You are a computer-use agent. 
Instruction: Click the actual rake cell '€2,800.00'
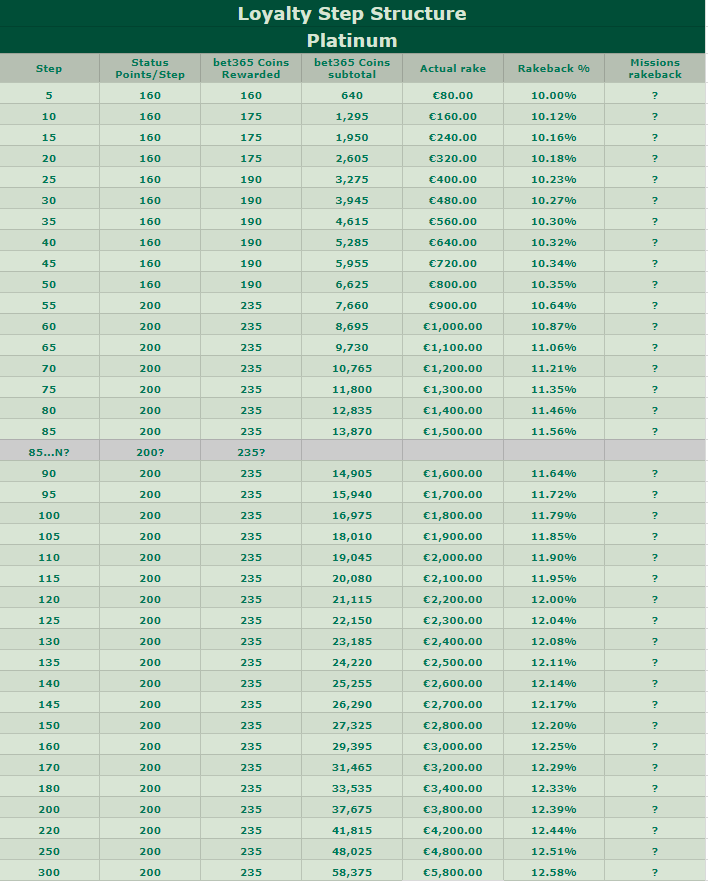pos(453,725)
